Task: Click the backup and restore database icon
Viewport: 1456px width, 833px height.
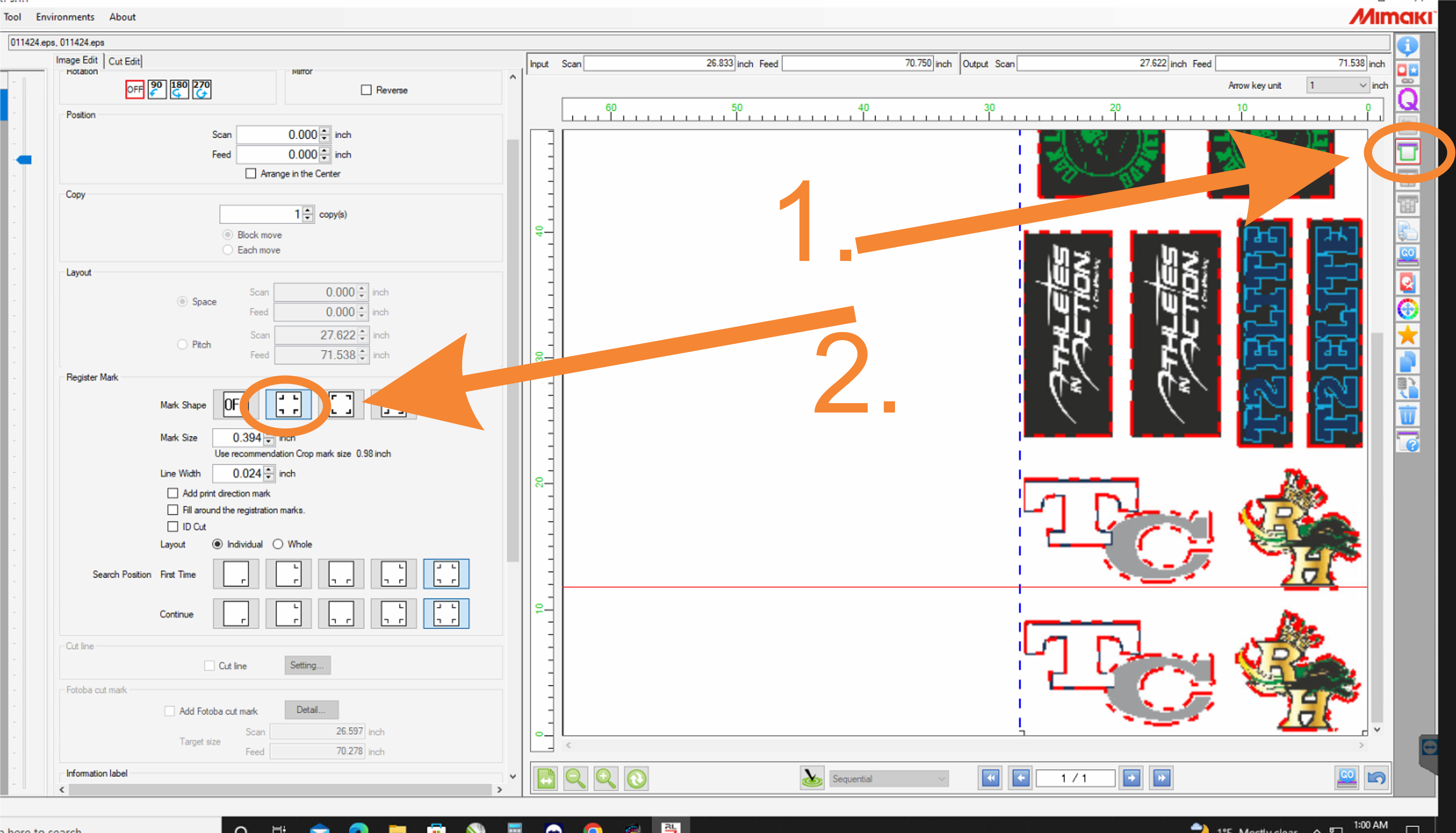Action: [1407, 389]
